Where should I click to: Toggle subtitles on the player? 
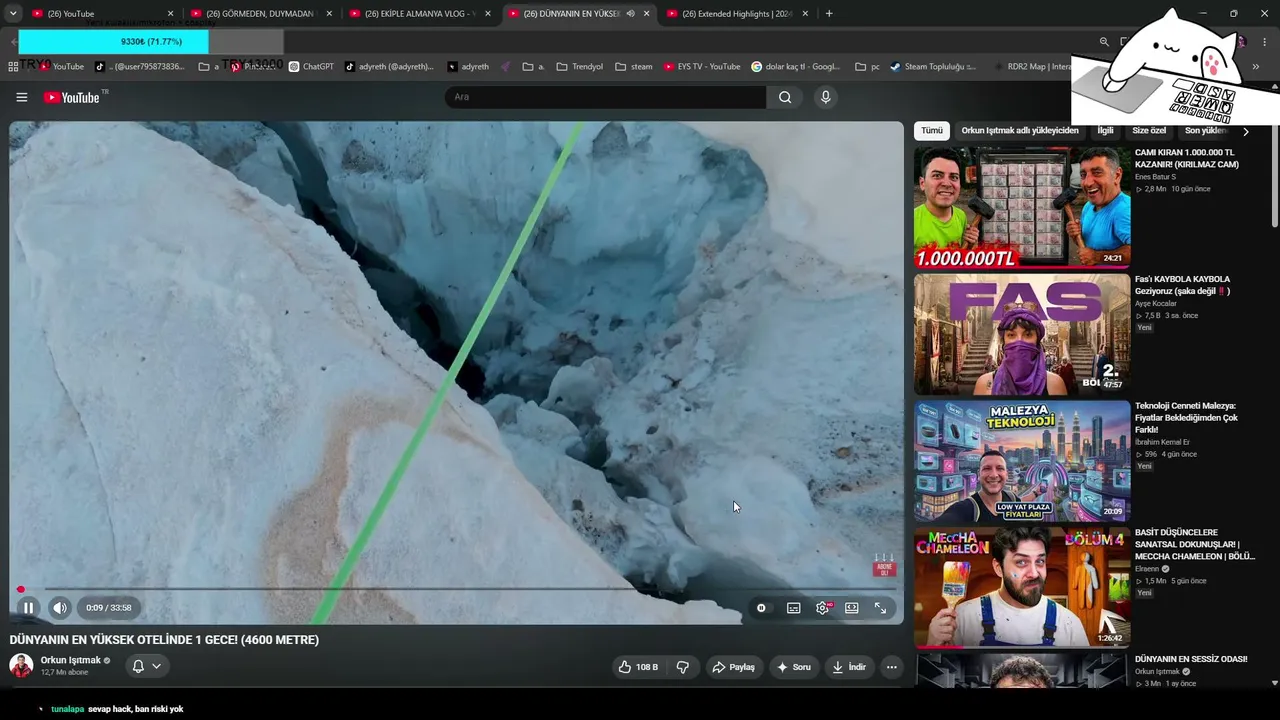(793, 608)
